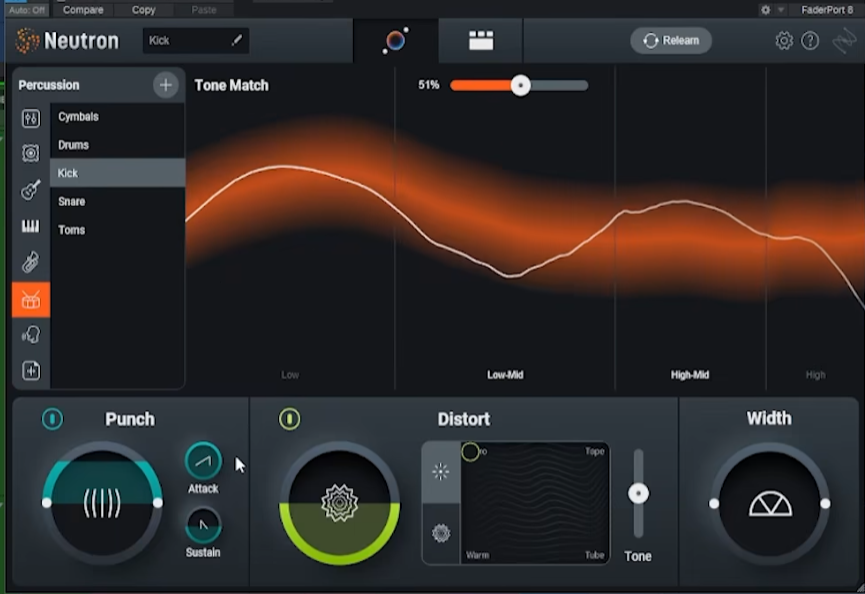The image size is (865, 594).
Task: Select the highlighted percussion drum category icon
Action: (31, 299)
